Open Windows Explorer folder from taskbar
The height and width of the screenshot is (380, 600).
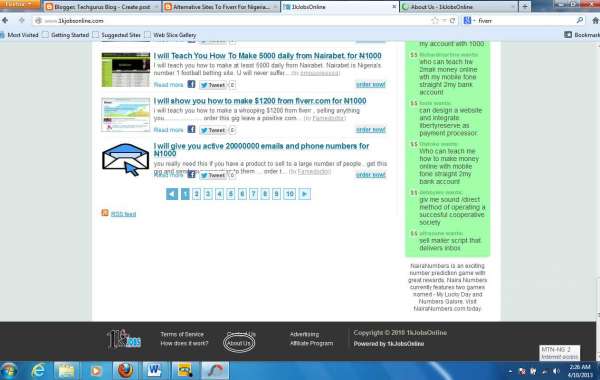click(66, 370)
